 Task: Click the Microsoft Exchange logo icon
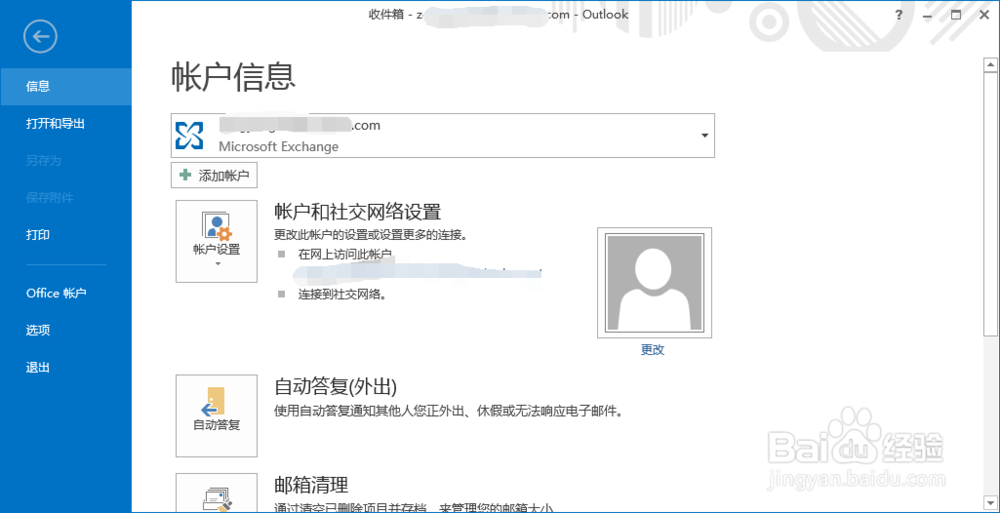point(189,135)
